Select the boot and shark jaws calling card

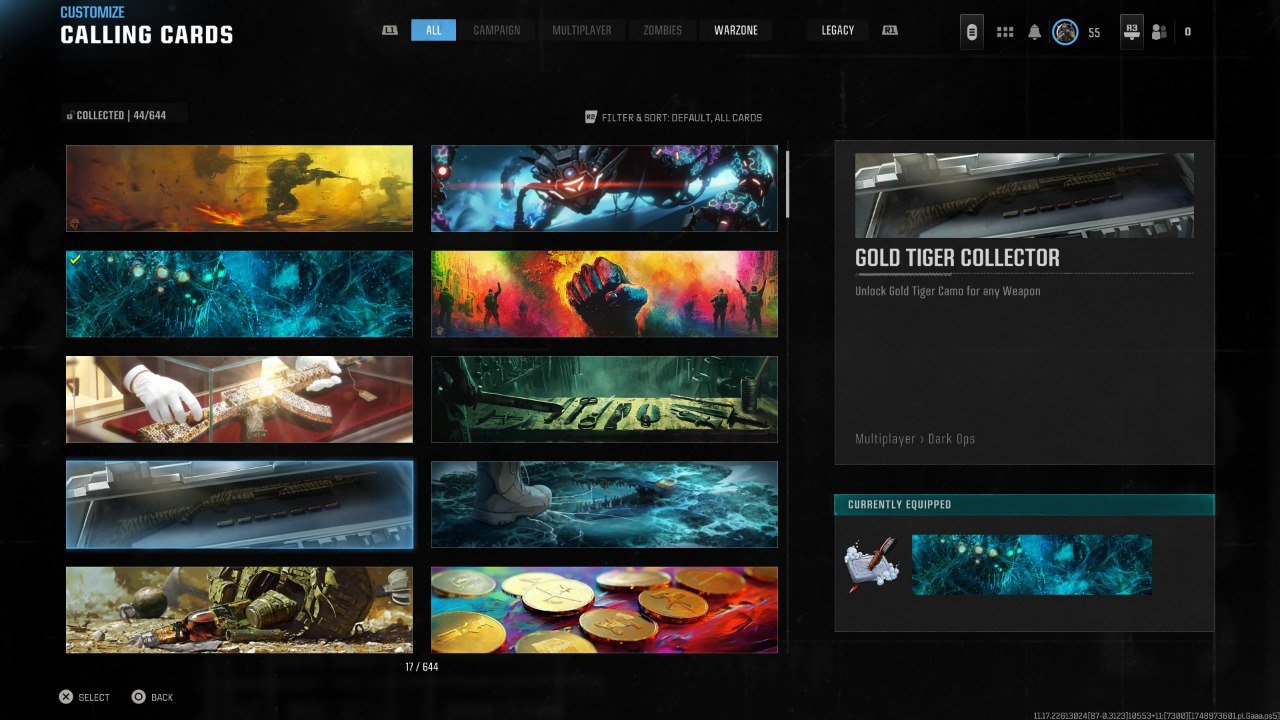point(604,505)
